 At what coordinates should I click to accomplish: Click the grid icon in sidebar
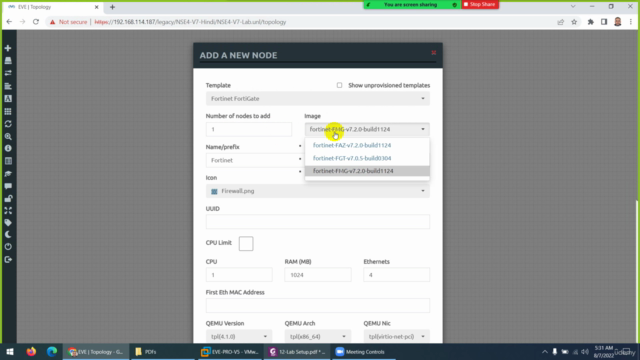click(x=8, y=111)
